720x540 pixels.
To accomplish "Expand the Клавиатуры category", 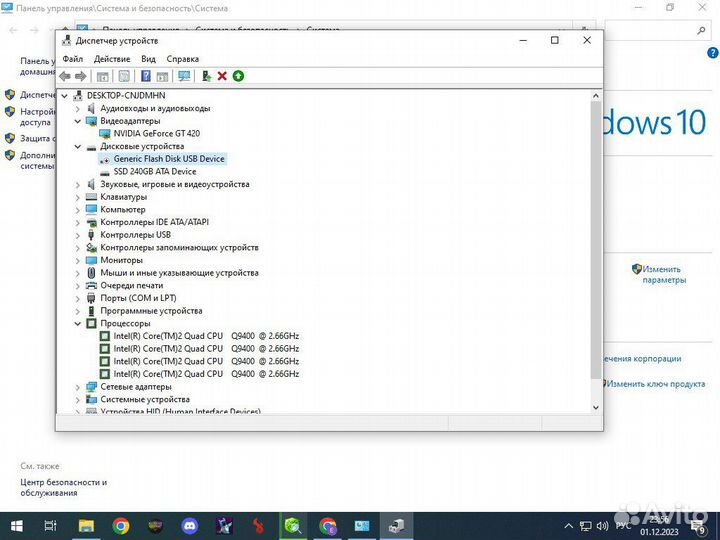I will [x=78, y=197].
